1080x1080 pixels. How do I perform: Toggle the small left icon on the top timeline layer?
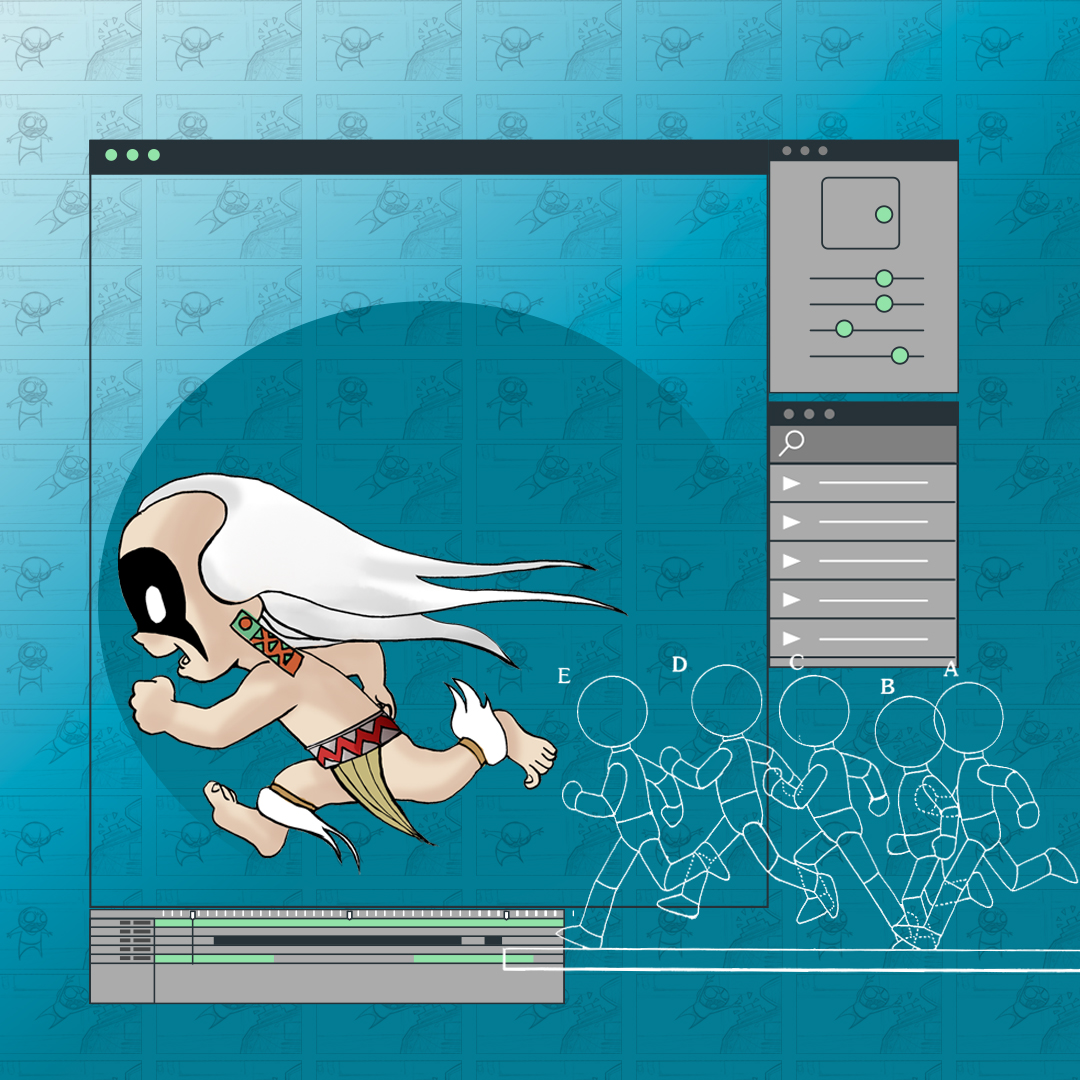coord(127,923)
